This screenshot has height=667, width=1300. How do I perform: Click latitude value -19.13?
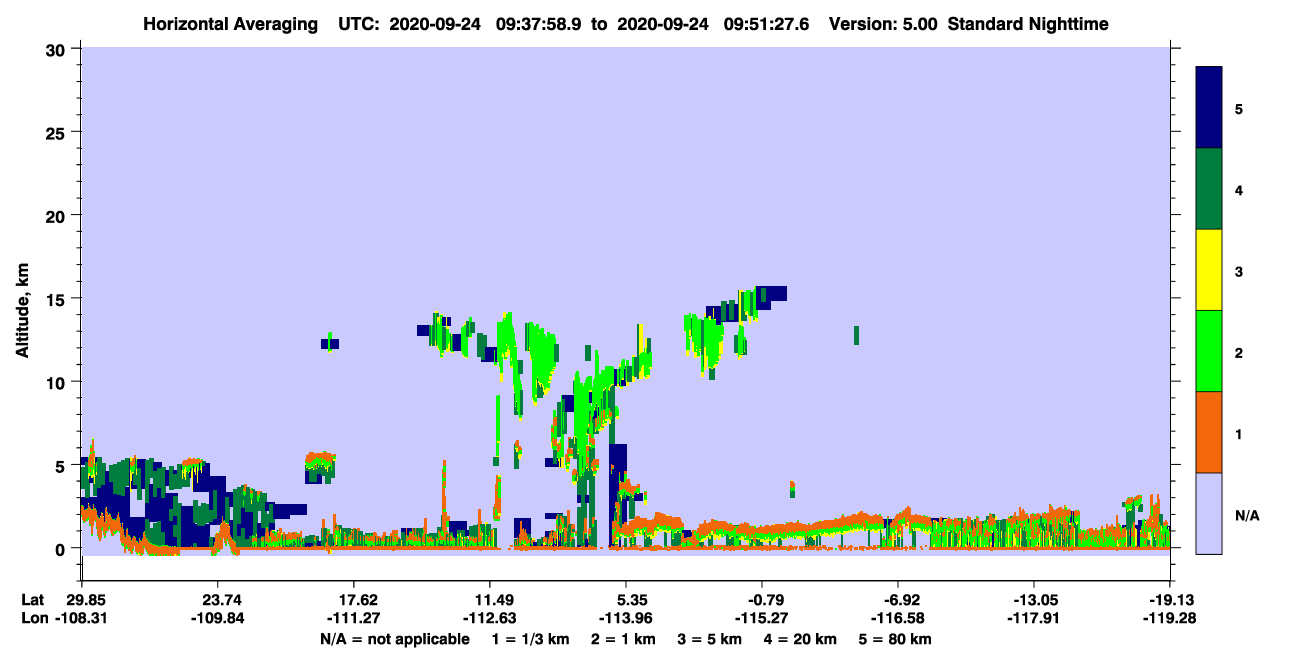(x=1170, y=600)
